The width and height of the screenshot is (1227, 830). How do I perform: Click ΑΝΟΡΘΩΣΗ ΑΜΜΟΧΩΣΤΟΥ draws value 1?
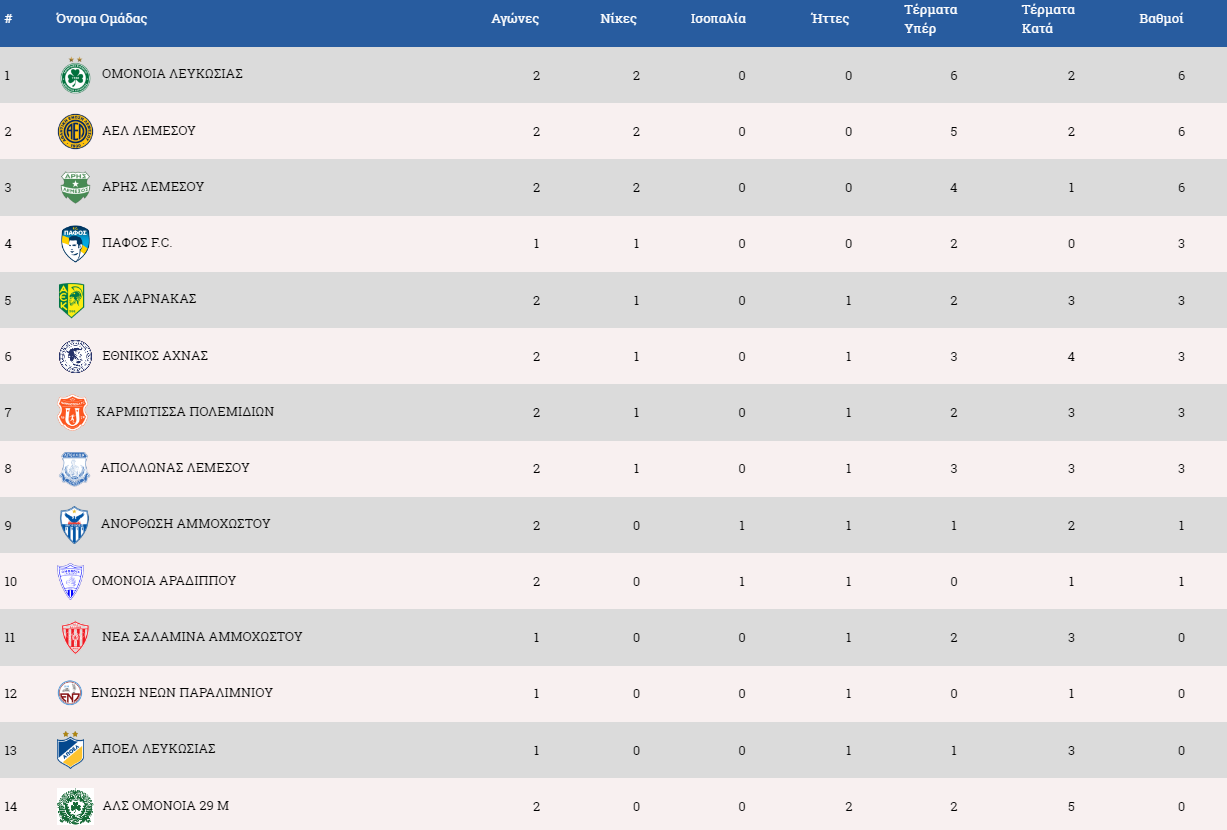[x=742, y=526]
